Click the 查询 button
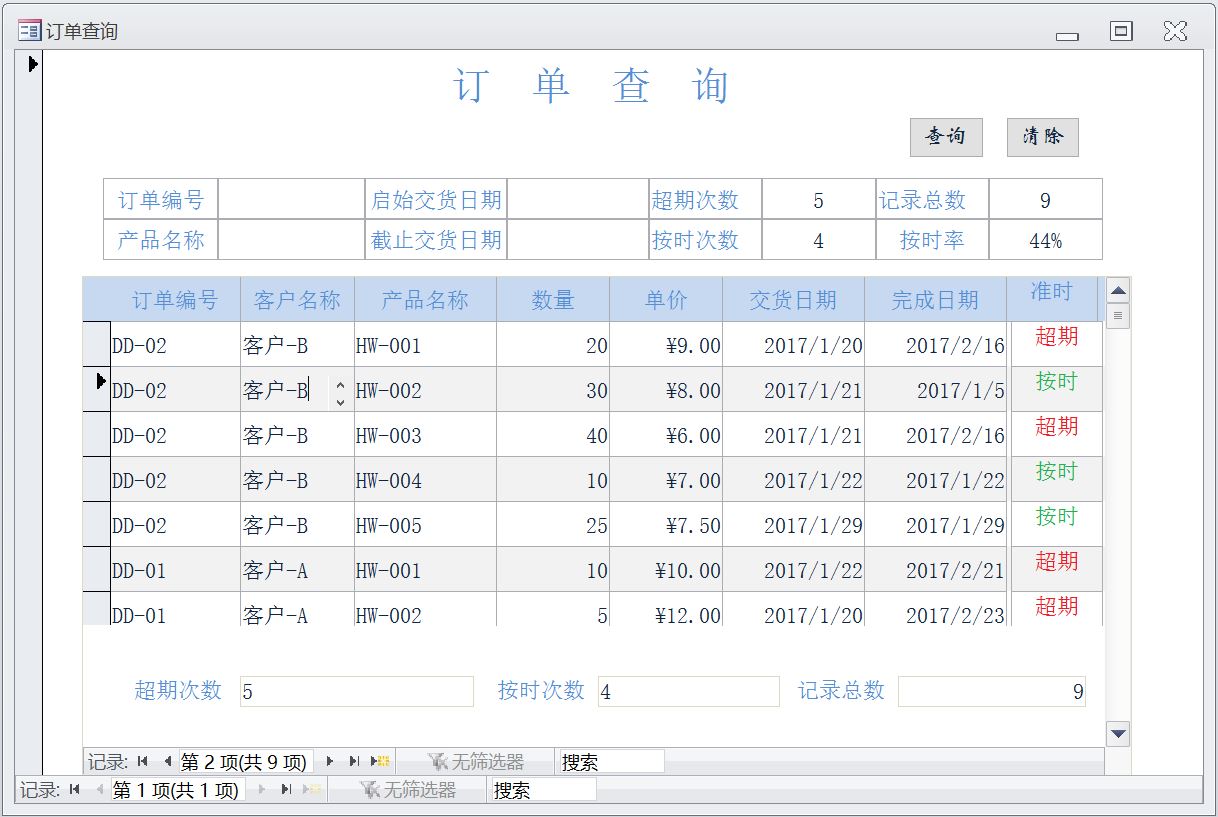The height and width of the screenshot is (817, 1218). click(945, 137)
